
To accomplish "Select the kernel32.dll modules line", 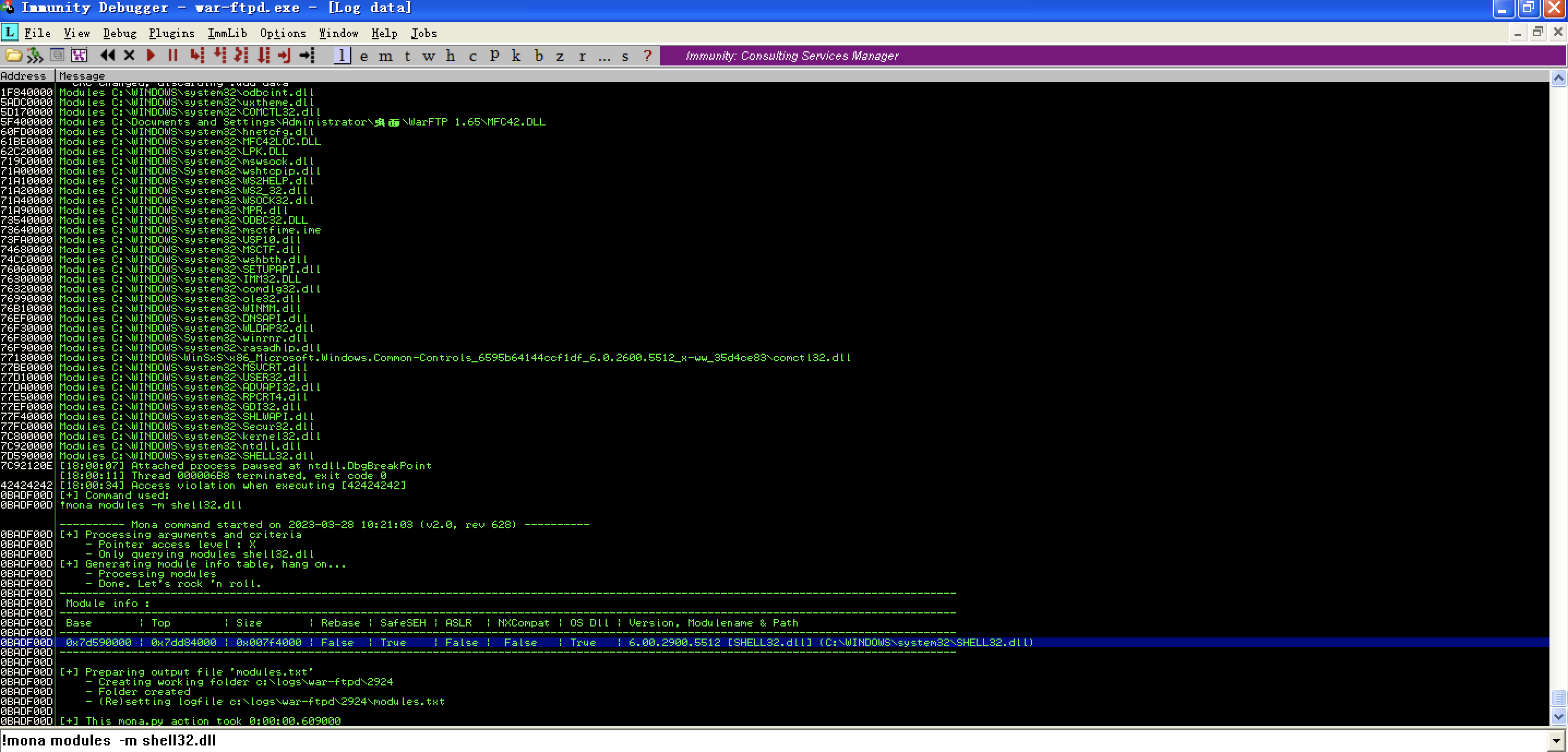I will [189, 436].
